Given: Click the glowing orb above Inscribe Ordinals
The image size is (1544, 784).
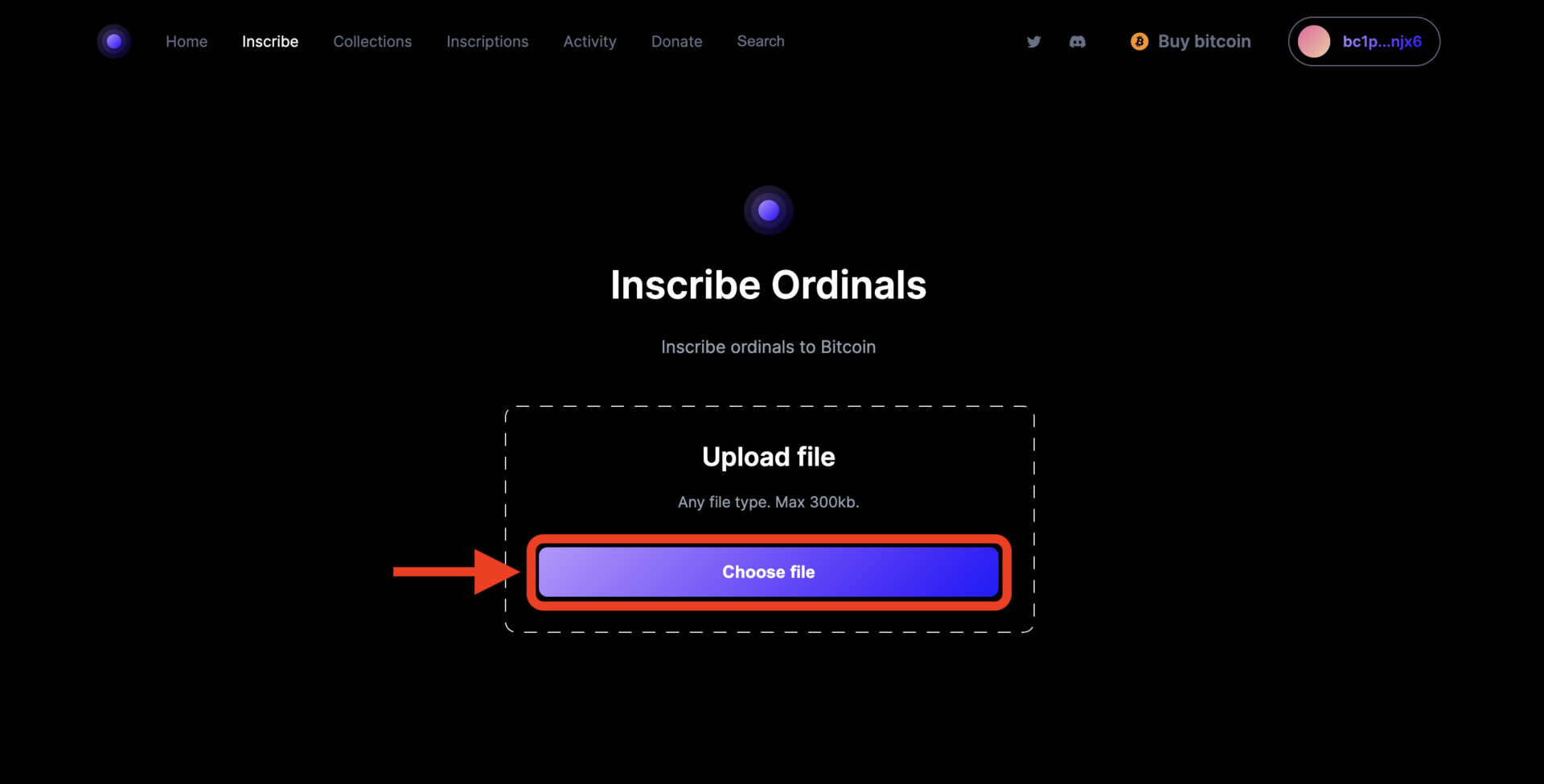Looking at the screenshot, I should click(769, 211).
